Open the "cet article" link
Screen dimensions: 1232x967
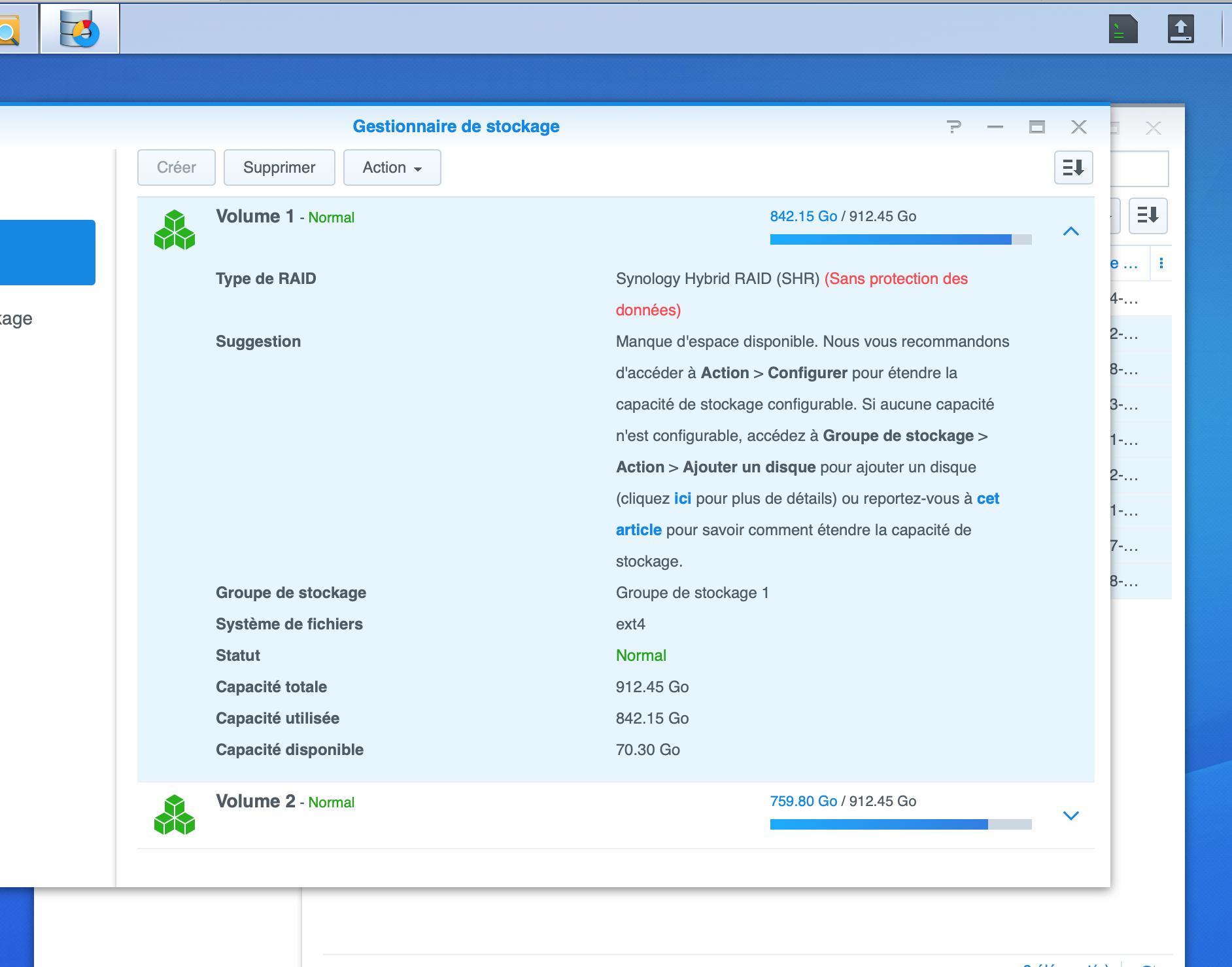[987, 499]
